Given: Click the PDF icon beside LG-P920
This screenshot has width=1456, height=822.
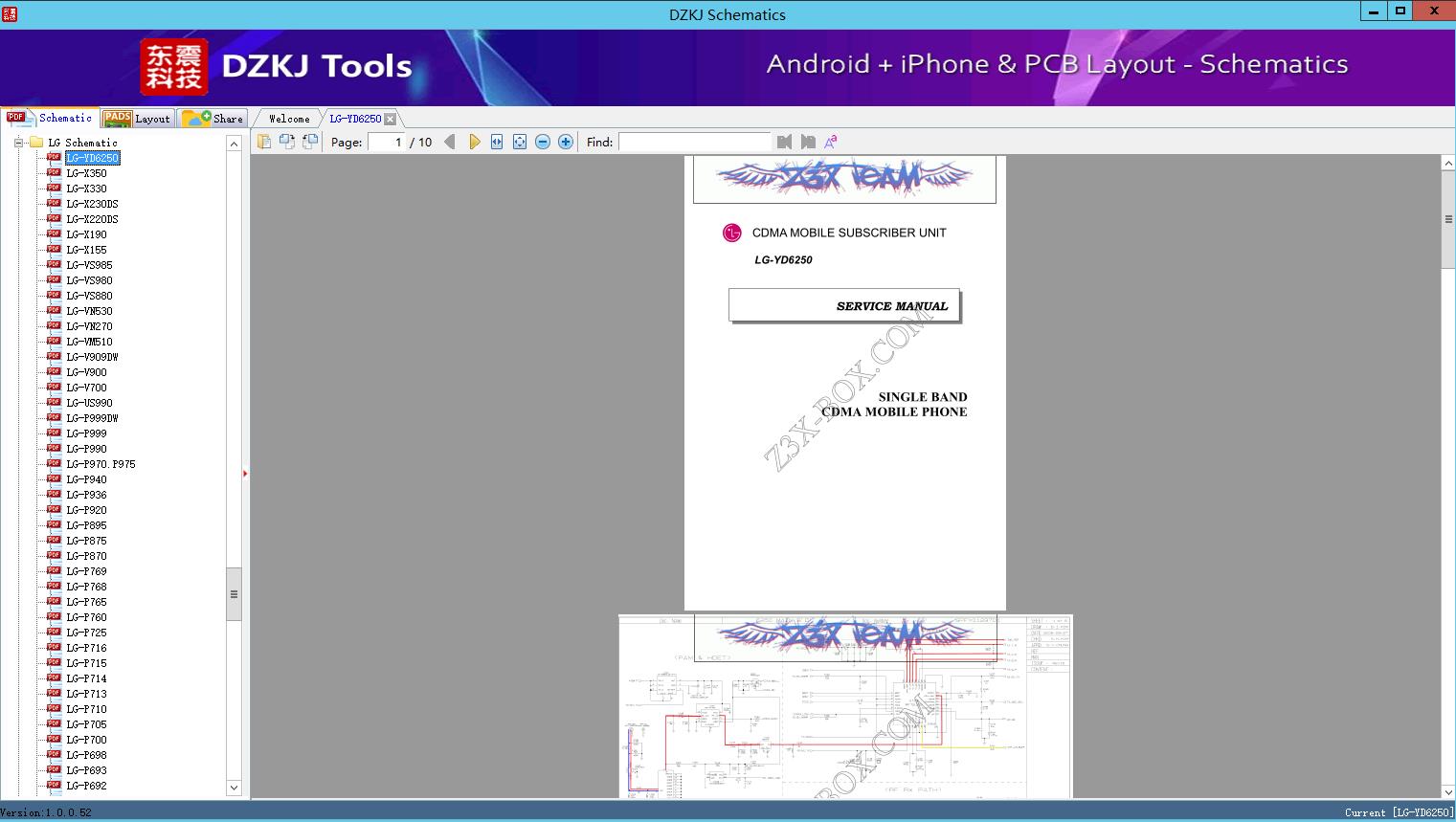Looking at the screenshot, I should [54, 509].
